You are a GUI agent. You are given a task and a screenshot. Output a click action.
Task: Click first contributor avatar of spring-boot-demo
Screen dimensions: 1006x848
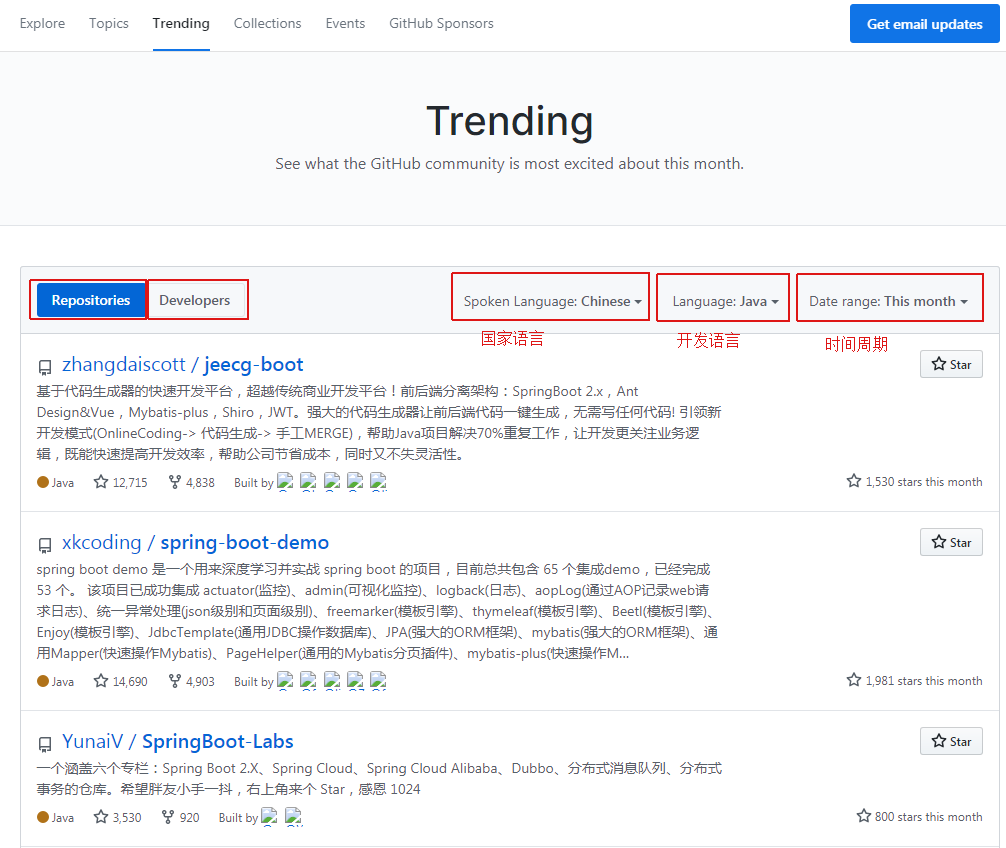(x=285, y=681)
